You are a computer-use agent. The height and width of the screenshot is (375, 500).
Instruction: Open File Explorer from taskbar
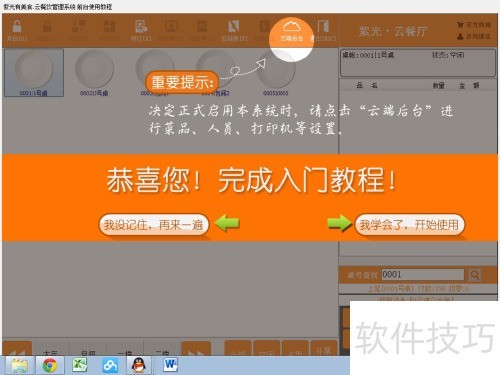20,365
